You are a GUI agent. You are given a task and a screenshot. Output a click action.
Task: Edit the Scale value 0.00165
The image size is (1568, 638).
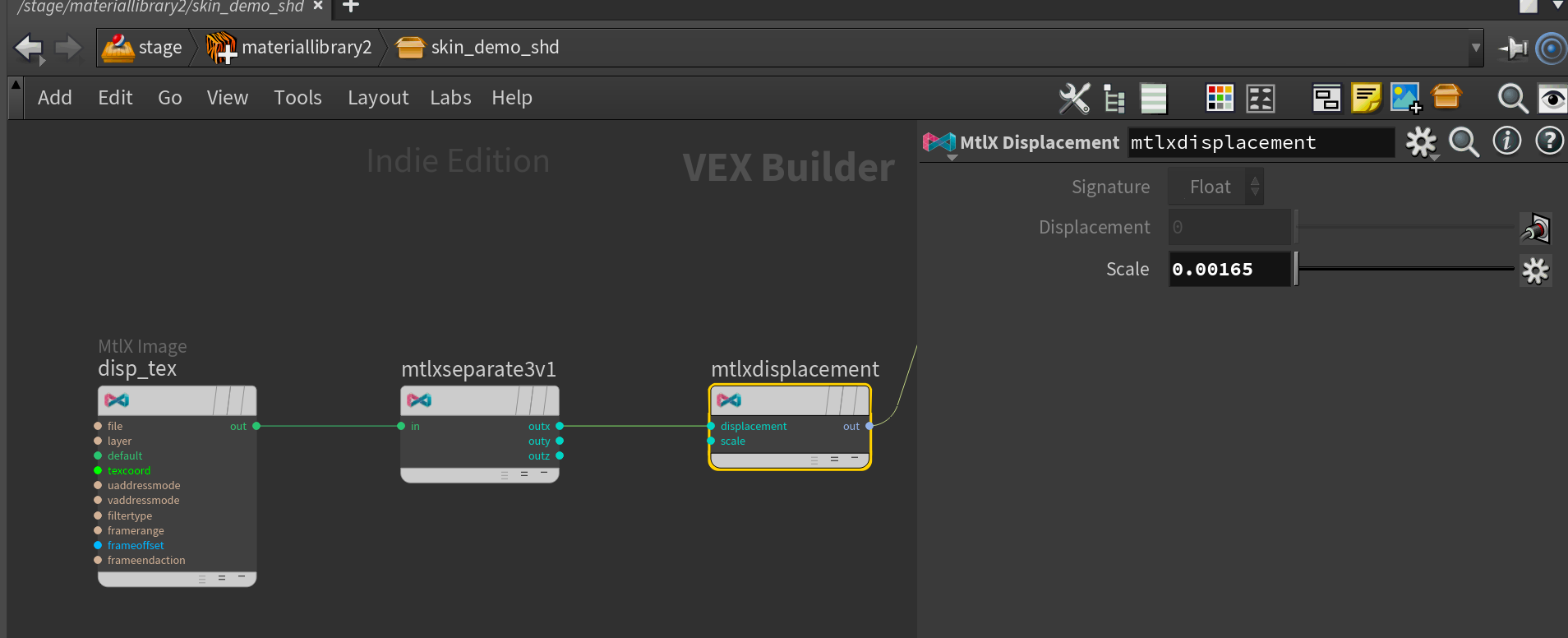tap(1229, 270)
